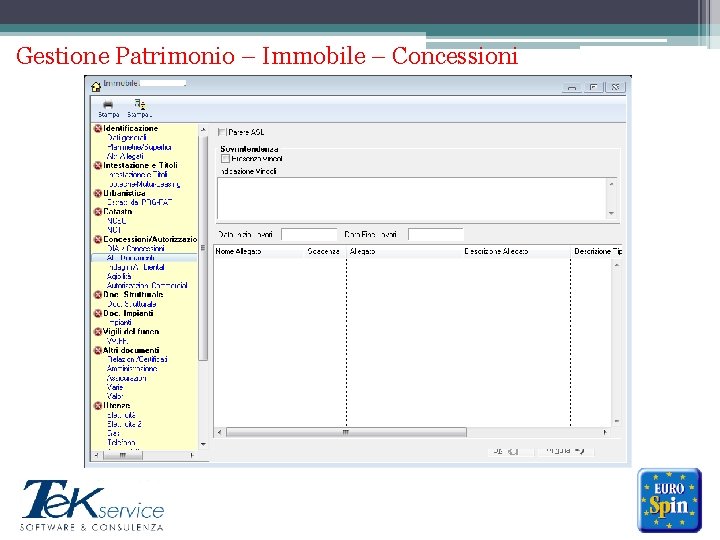Open Altri Allegati under Identificazione
Screen dimensions: 720x540
click(x=125, y=156)
